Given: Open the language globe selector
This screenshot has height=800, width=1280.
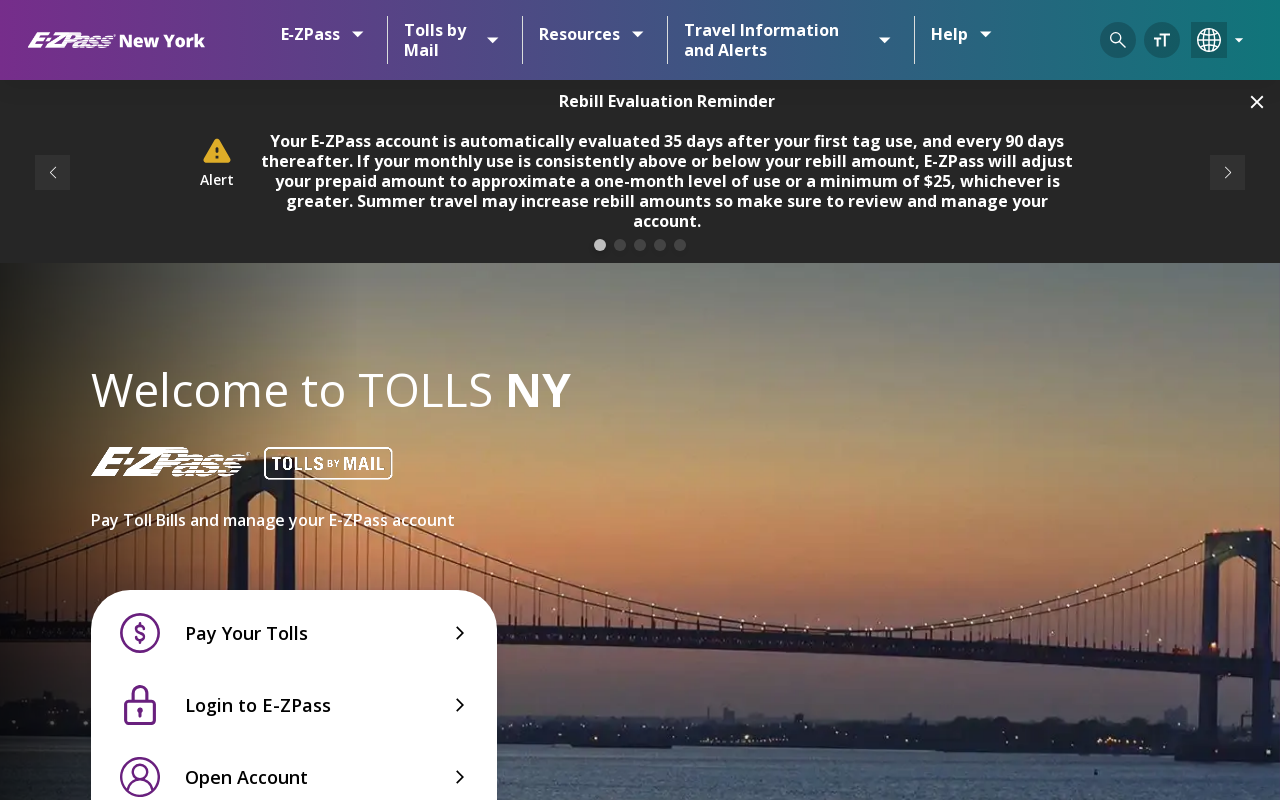Looking at the screenshot, I should (x=1209, y=40).
